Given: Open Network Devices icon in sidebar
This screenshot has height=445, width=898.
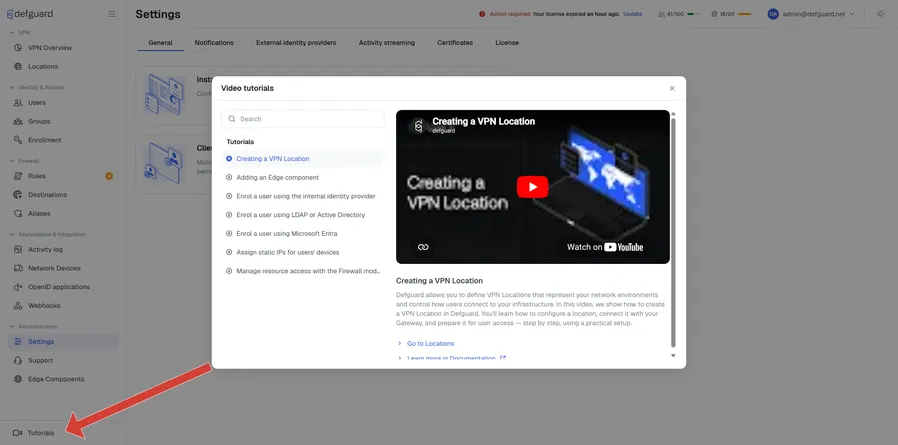Looking at the screenshot, I should (18, 268).
